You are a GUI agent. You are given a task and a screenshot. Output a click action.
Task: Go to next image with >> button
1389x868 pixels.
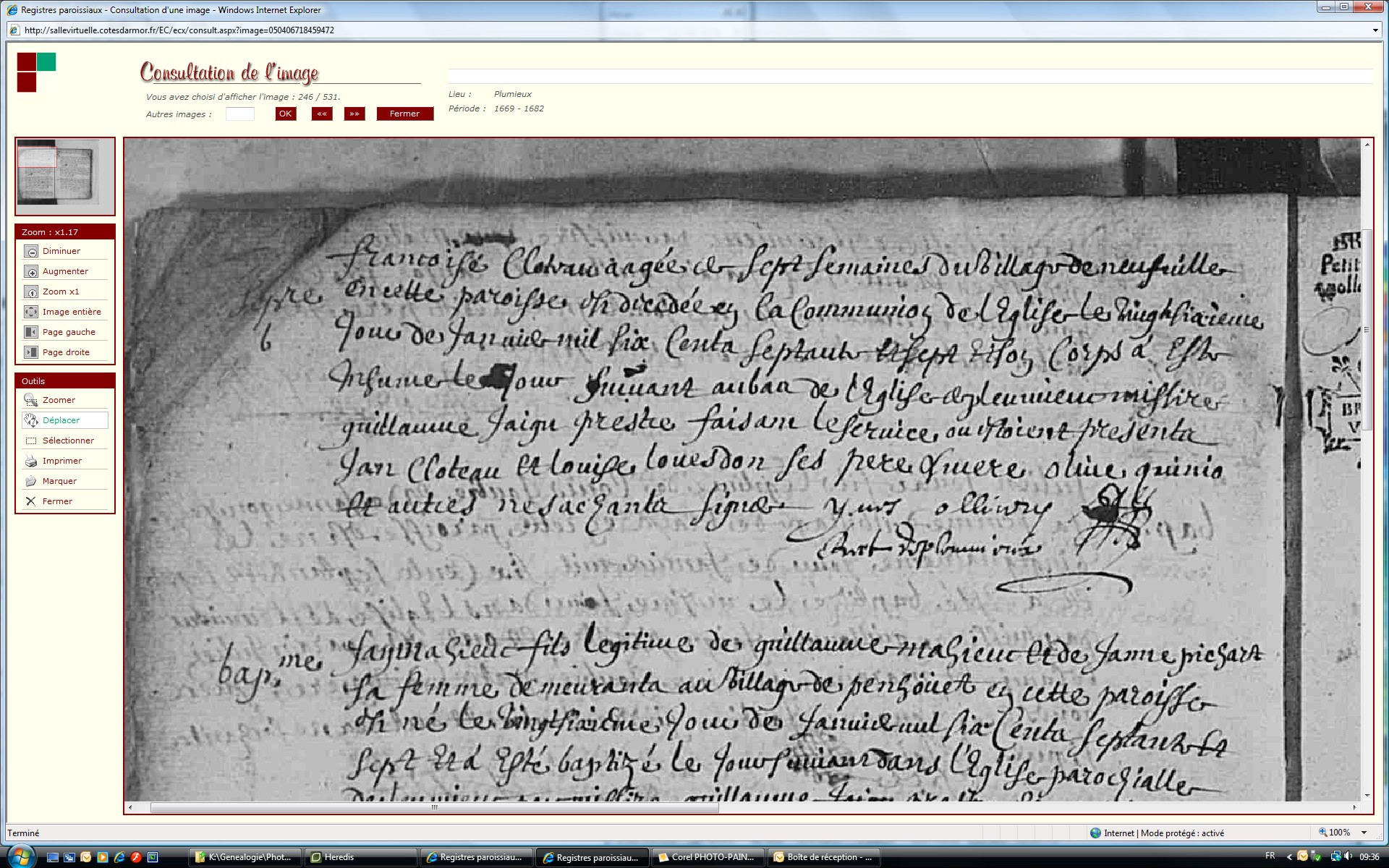tap(354, 114)
